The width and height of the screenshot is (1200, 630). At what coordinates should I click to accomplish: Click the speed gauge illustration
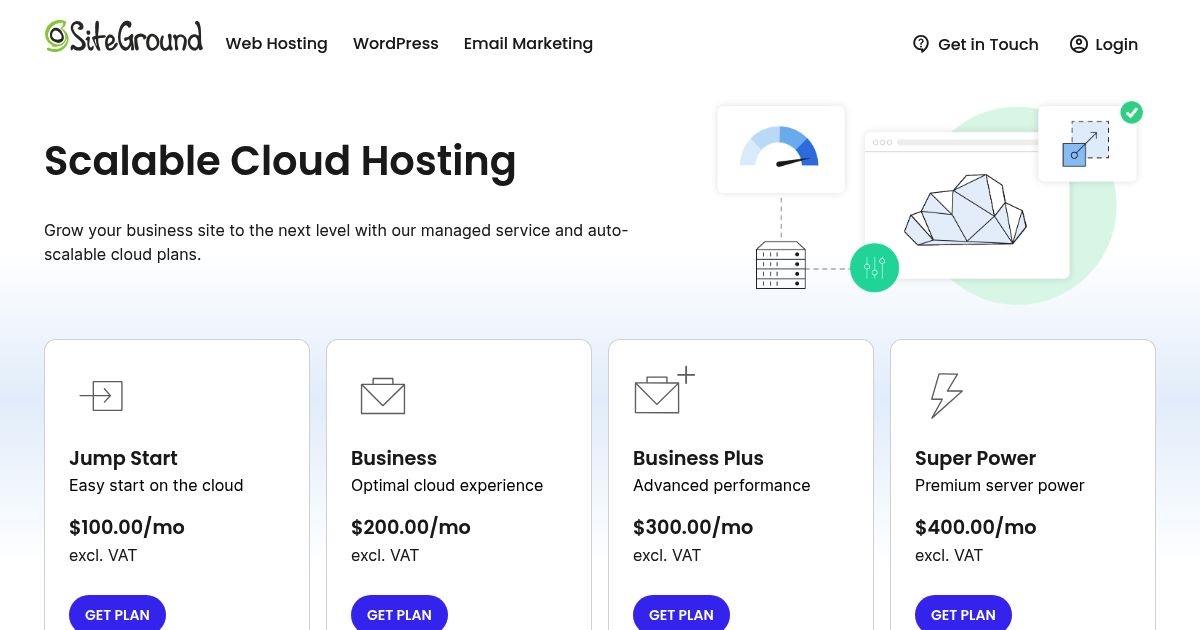point(780,148)
